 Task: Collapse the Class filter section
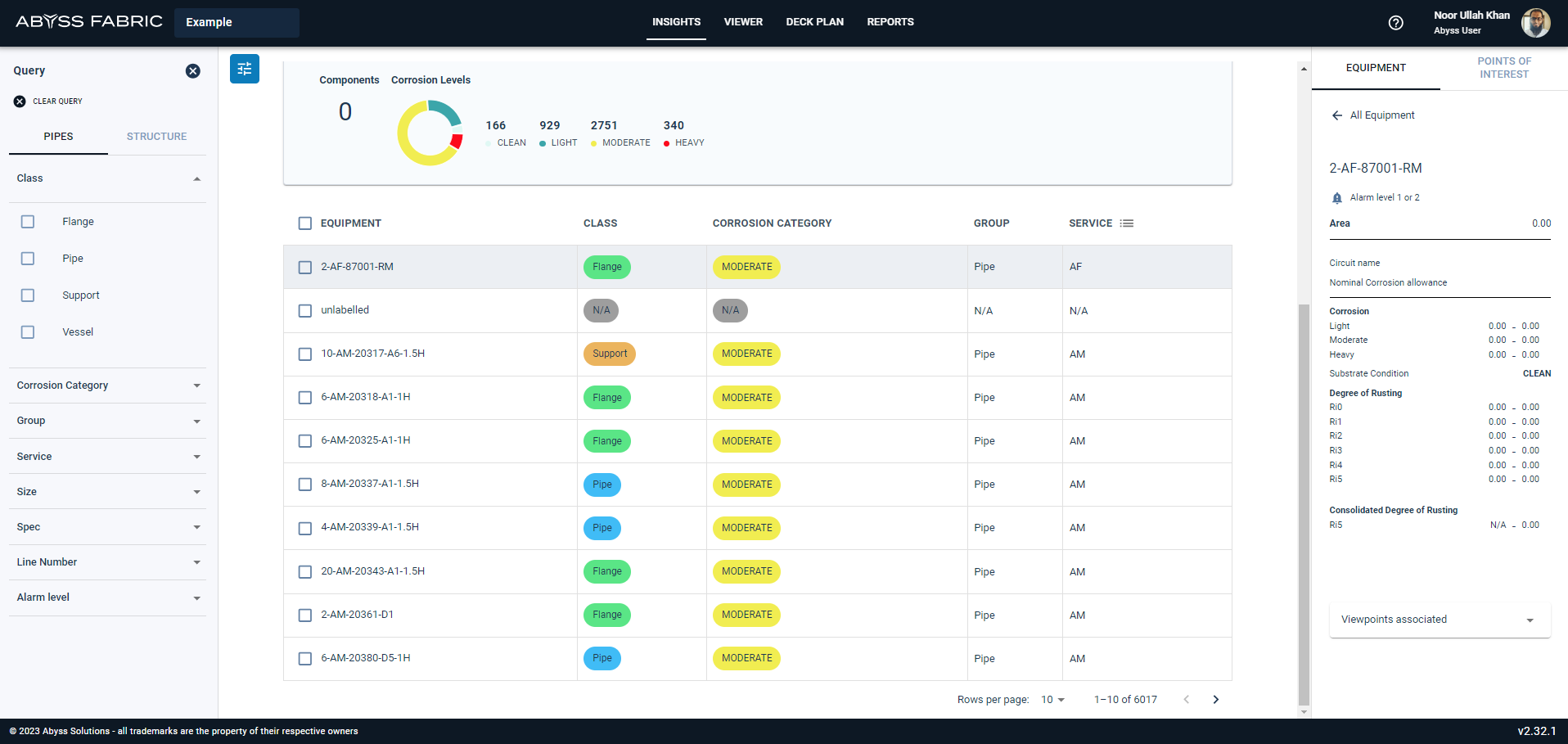(x=107, y=178)
